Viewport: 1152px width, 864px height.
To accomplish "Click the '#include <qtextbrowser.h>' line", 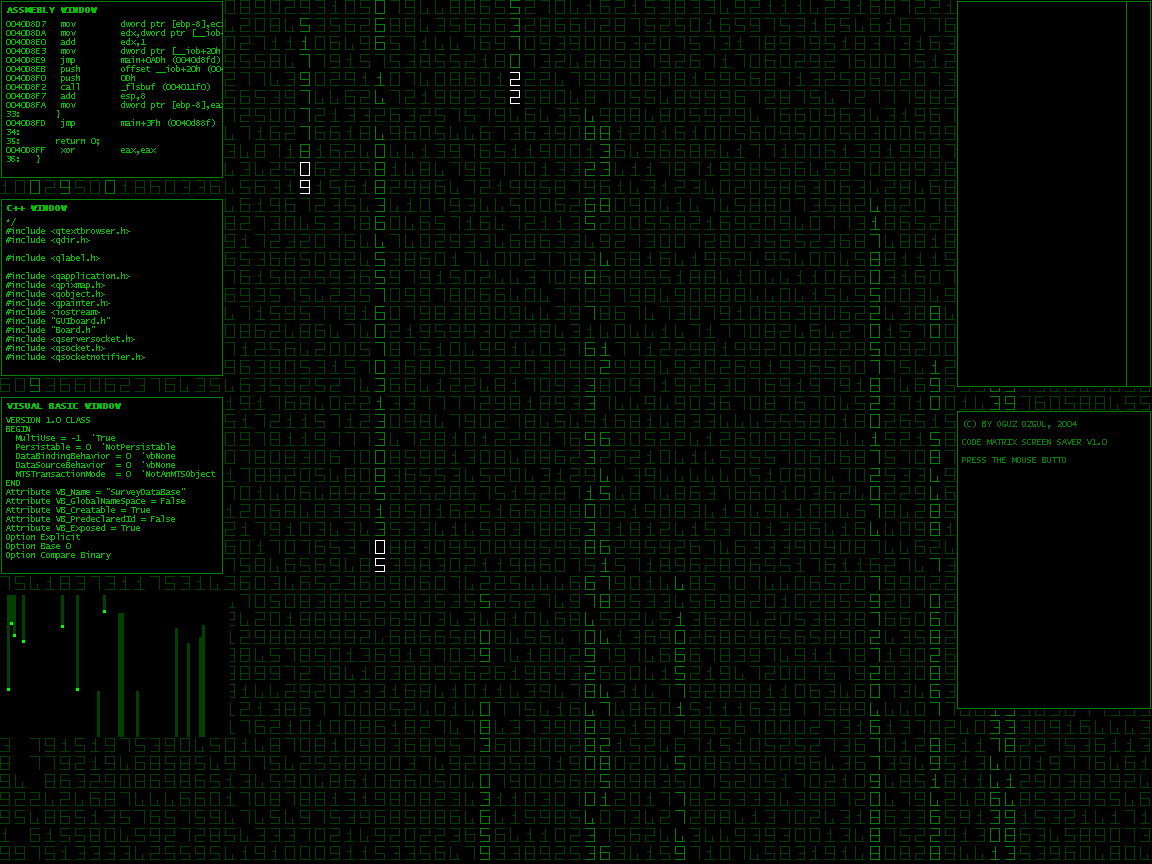I will click(x=67, y=231).
